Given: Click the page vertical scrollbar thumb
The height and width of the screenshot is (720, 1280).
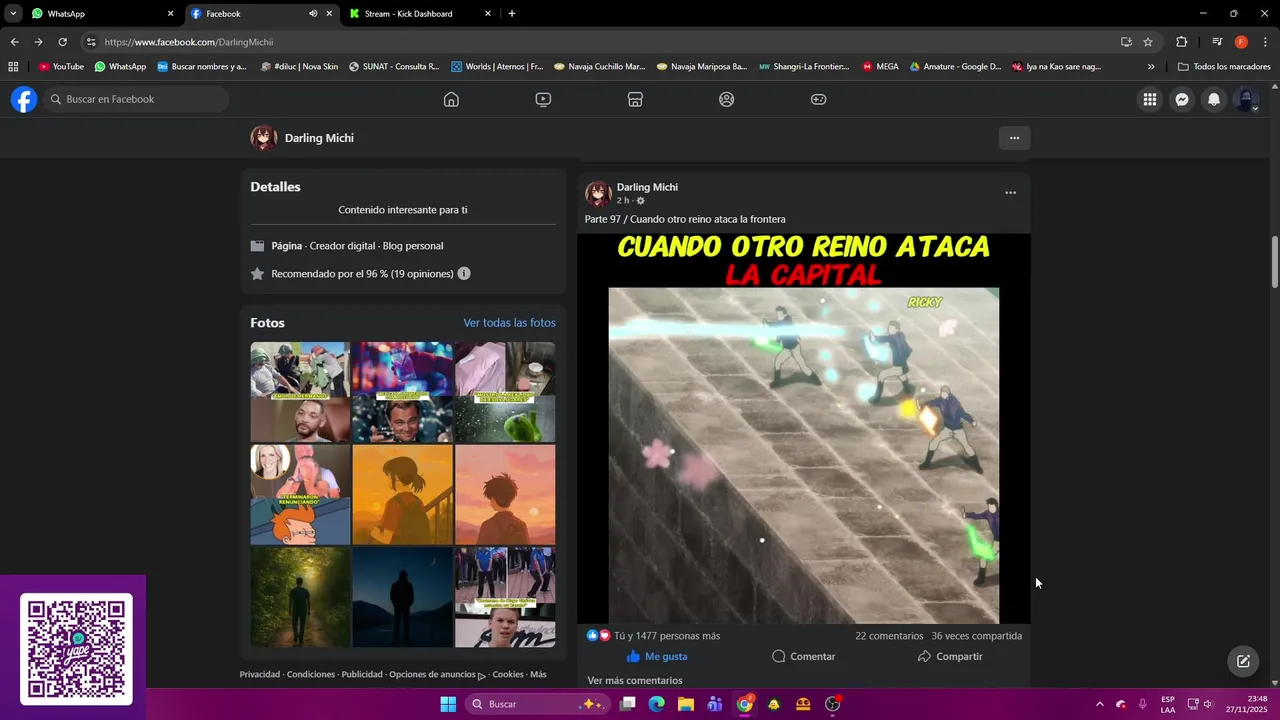Looking at the screenshot, I should (x=1274, y=262).
